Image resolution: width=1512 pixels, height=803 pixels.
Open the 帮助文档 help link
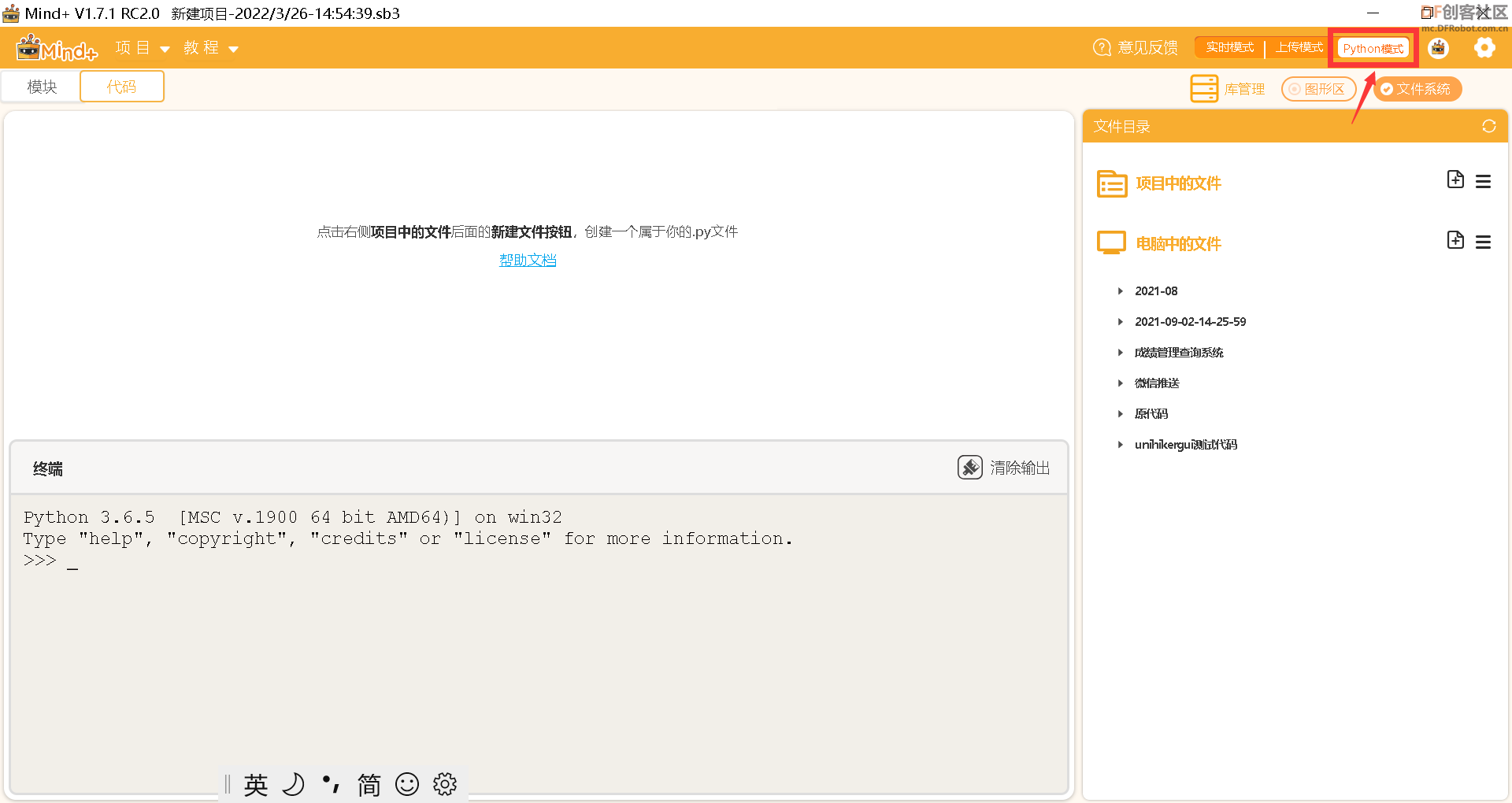point(528,260)
